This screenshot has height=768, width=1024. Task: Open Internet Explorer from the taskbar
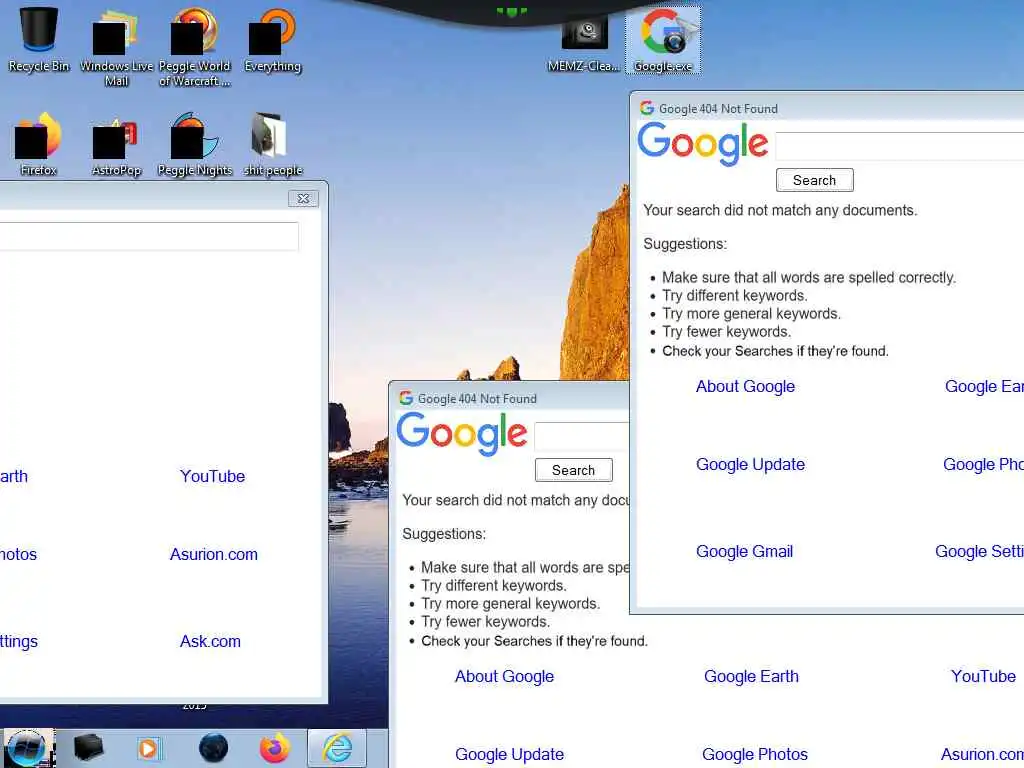click(x=337, y=748)
